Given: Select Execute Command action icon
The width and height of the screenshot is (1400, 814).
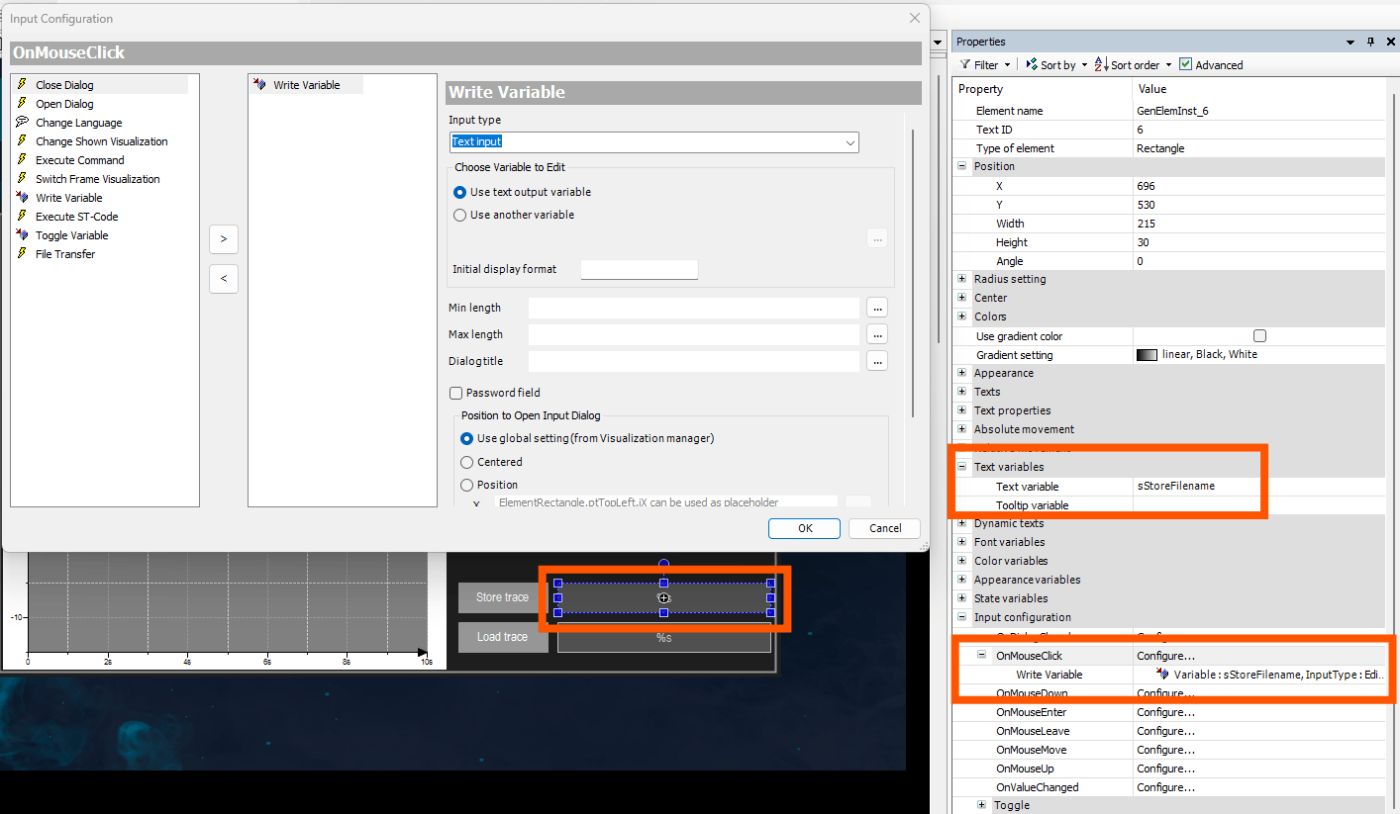Looking at the screenshot, I should pos(21,160).
